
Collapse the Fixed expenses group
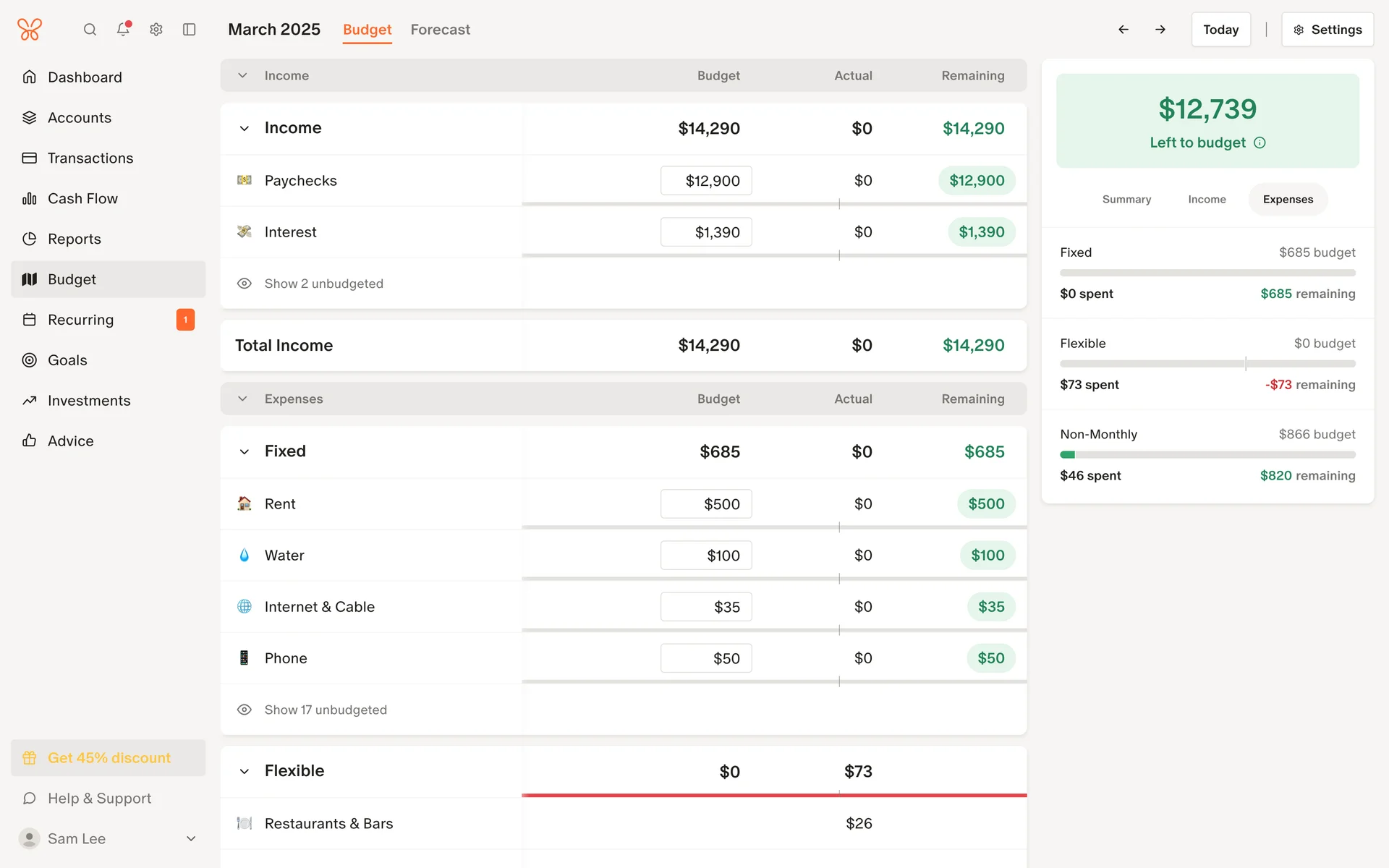click(x=245, y=452)
